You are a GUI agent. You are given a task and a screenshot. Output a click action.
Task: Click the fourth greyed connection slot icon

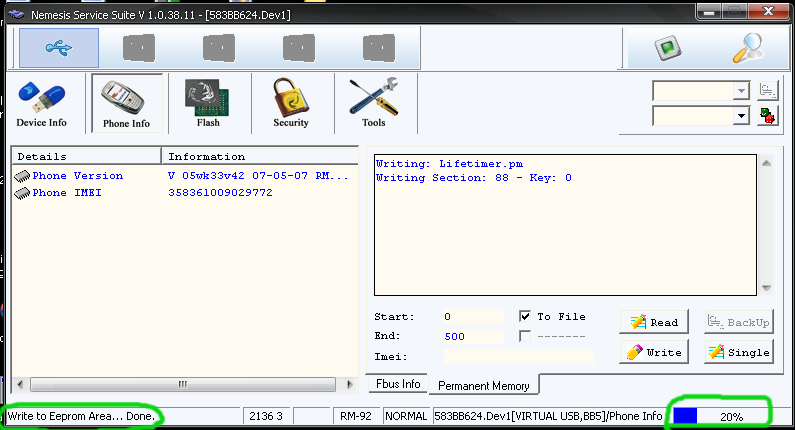299,48
